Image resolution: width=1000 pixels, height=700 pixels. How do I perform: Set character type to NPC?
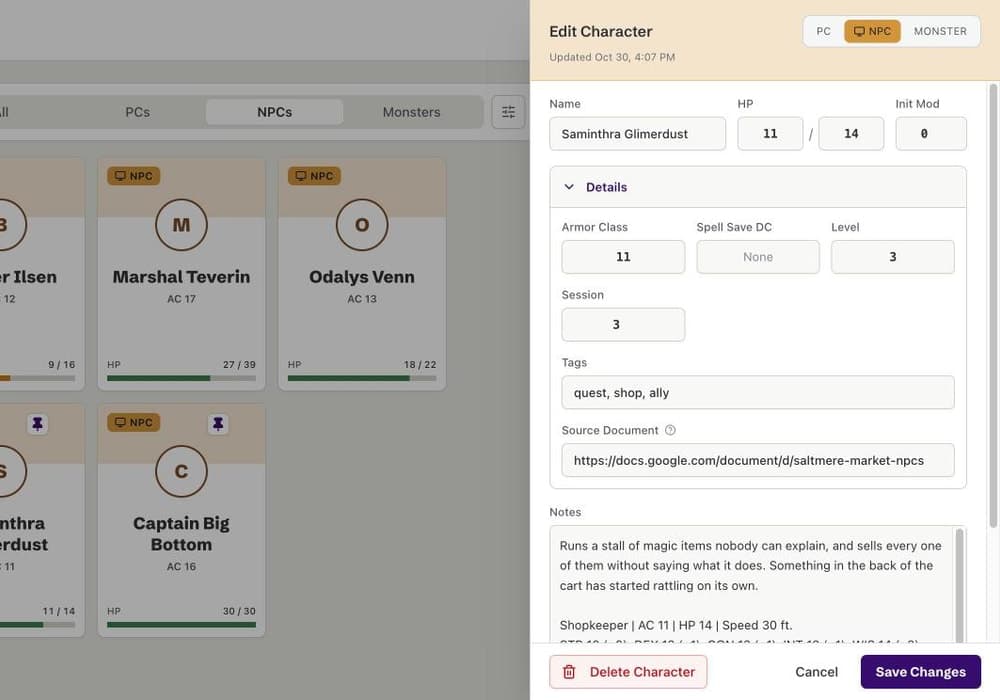coord(872,31)
